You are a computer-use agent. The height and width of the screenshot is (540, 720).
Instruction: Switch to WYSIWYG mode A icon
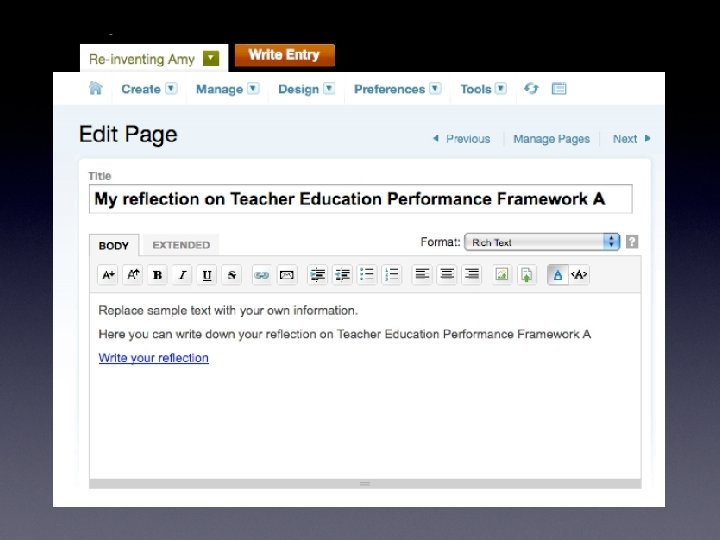(558, 275)
